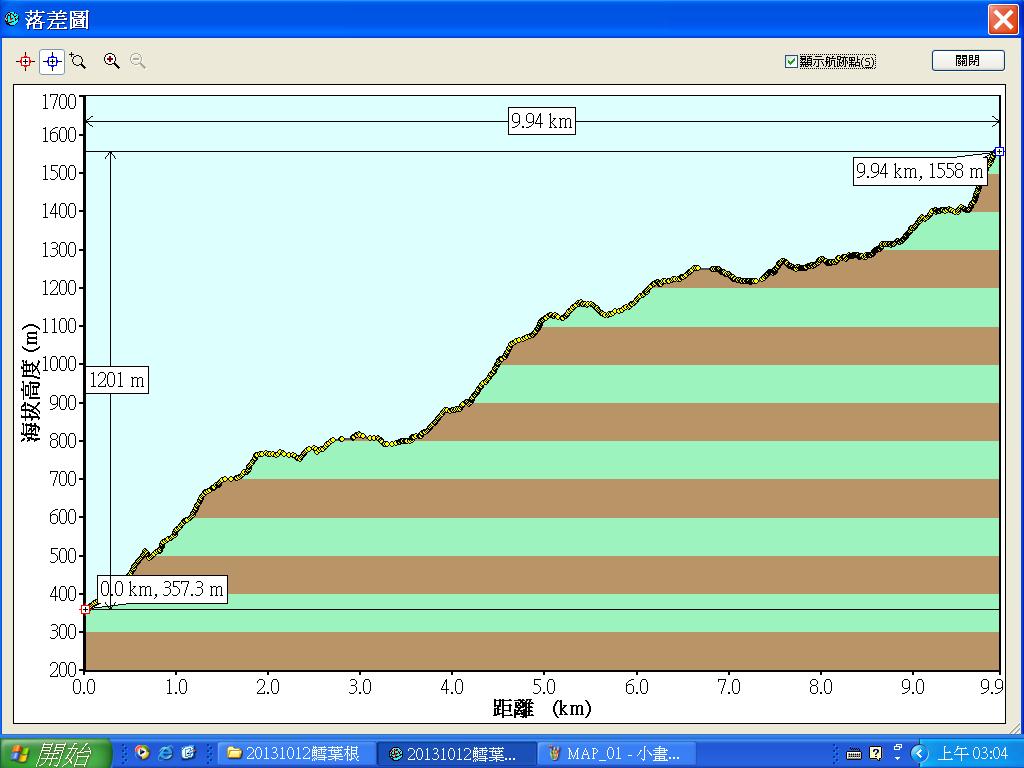Switch to MAP_01 - 小畫... taskbar window

pos(617,754)
